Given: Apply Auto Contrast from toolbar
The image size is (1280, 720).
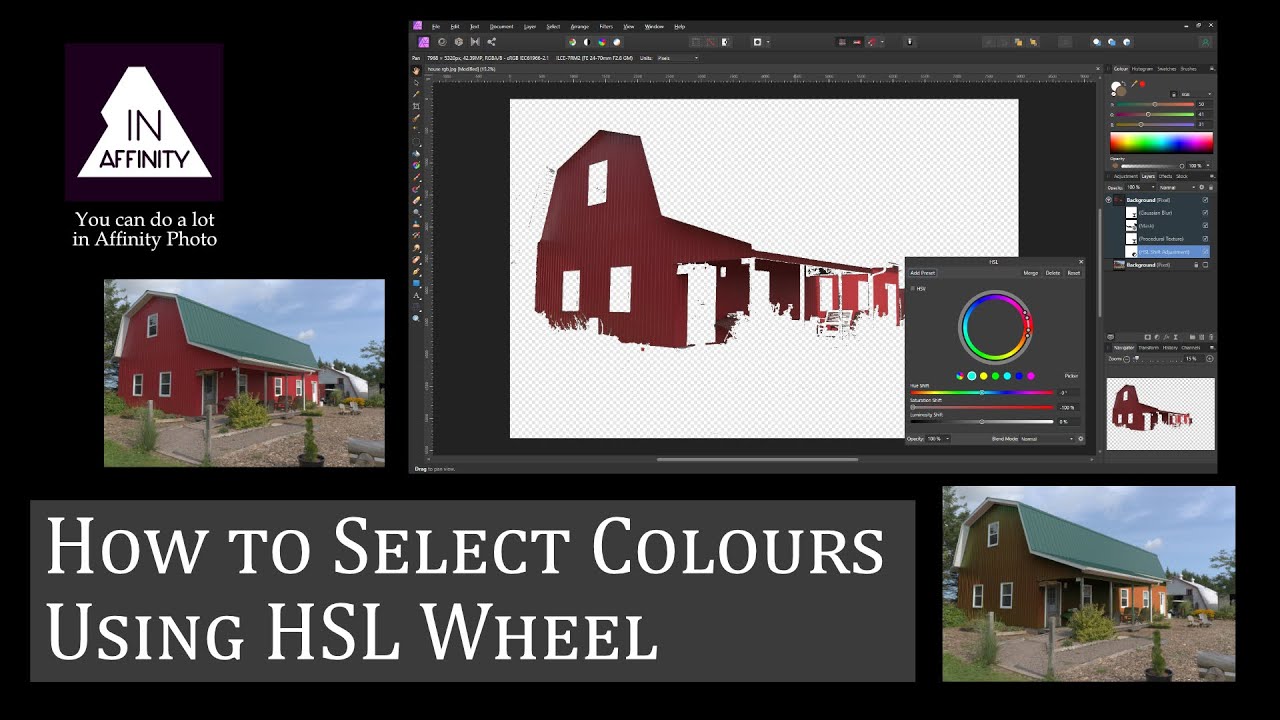Looking at the screenshot, I should [x=587, y=42].
